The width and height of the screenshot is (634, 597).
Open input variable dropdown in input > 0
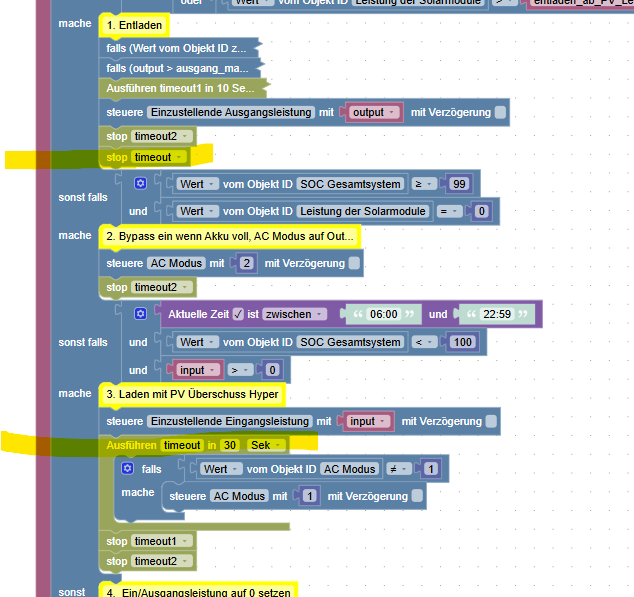pyautogui.click(x=198, y=370)
